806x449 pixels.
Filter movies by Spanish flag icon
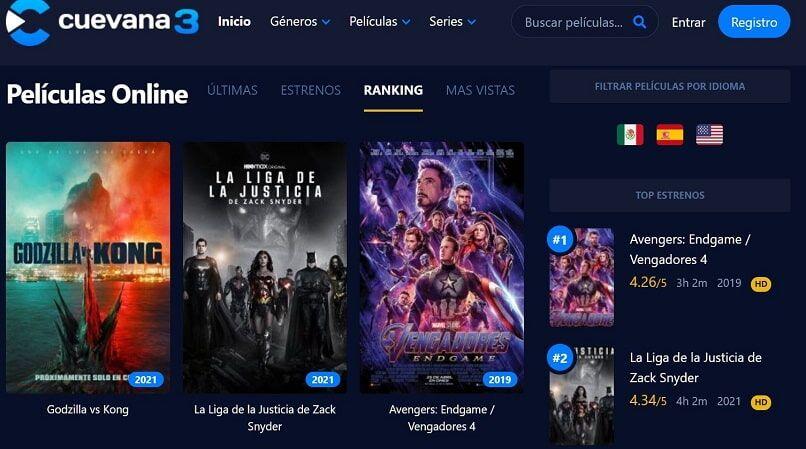point(670,135)
